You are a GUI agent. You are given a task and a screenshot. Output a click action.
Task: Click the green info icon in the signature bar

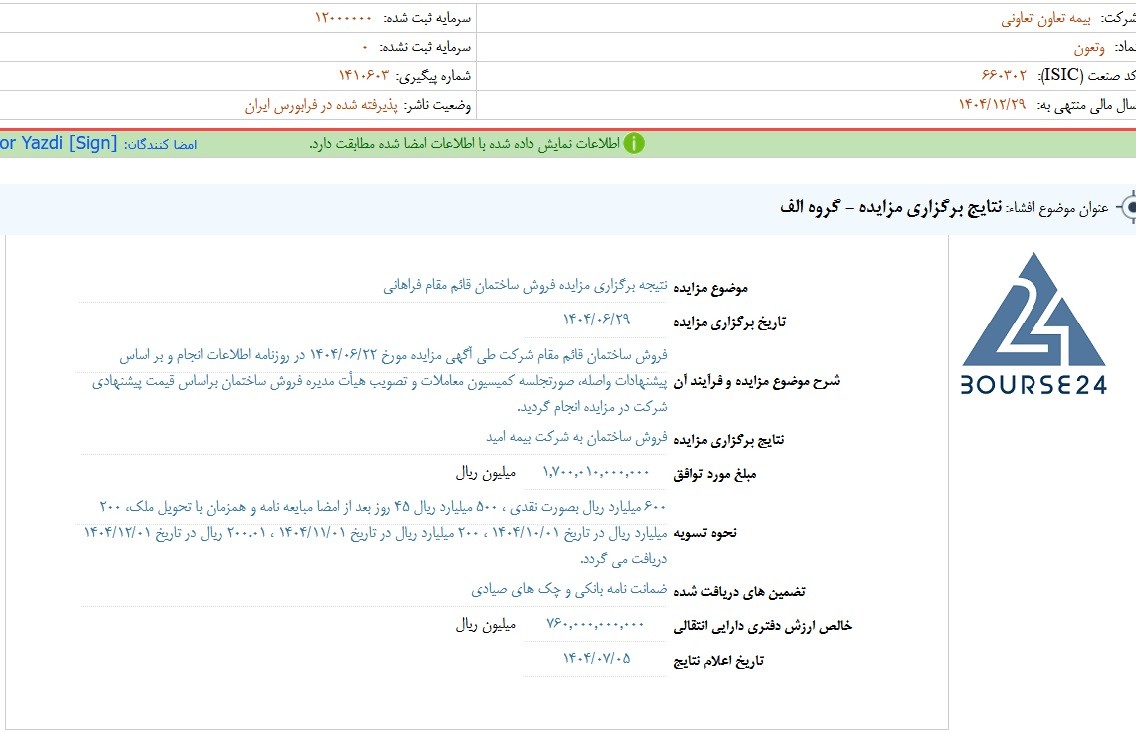(x=634, y=144)
